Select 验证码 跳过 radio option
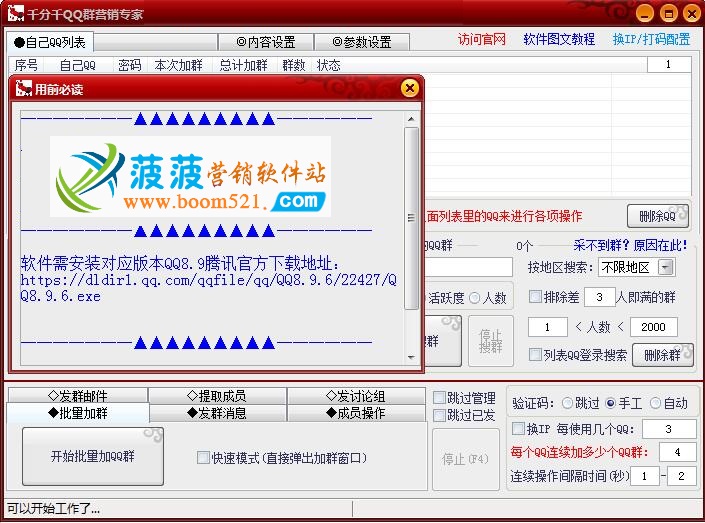The width and height of the screenshot is (705, 523). pos(567,403)
